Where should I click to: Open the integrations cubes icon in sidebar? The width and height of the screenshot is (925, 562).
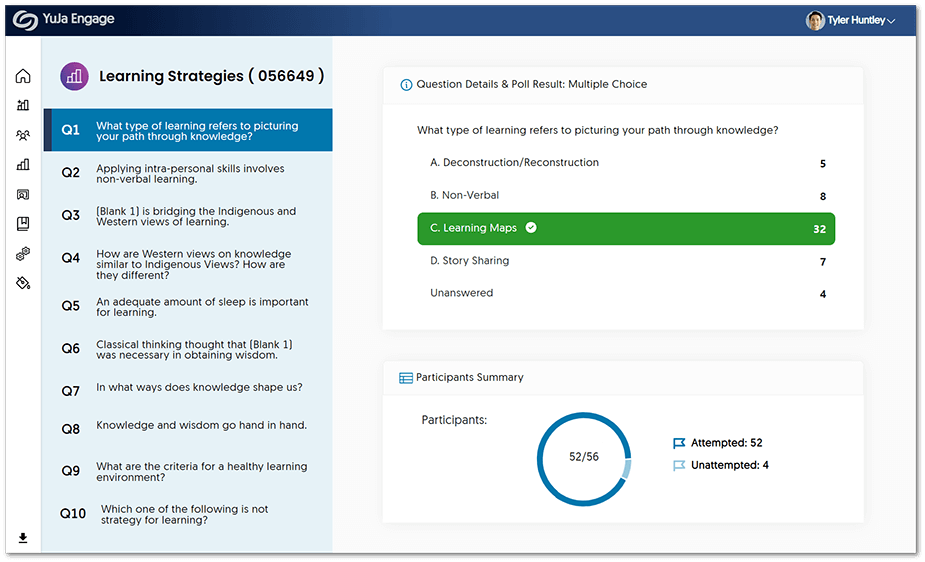[23, 254]
